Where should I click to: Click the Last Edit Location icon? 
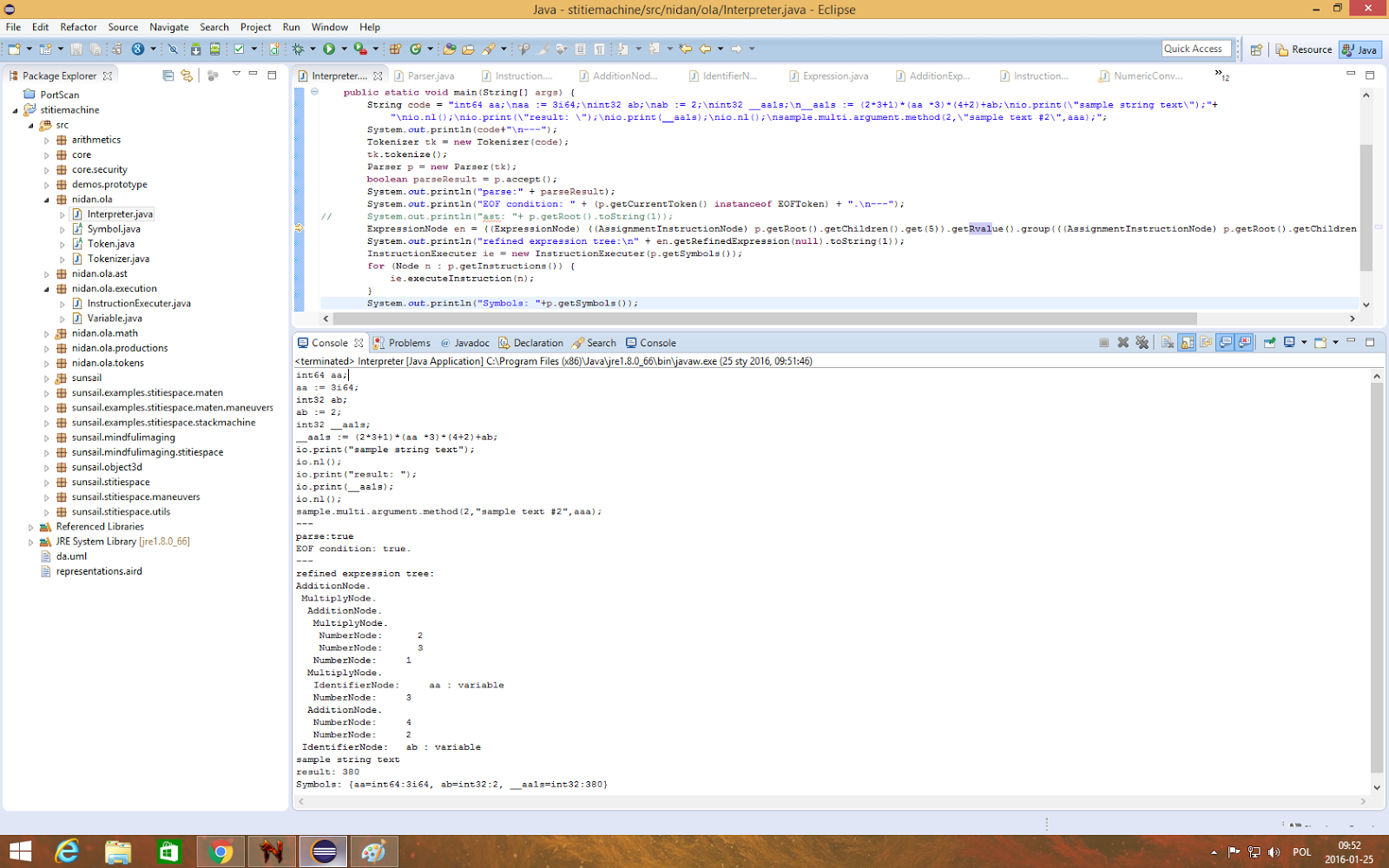[x=686, y=49]
